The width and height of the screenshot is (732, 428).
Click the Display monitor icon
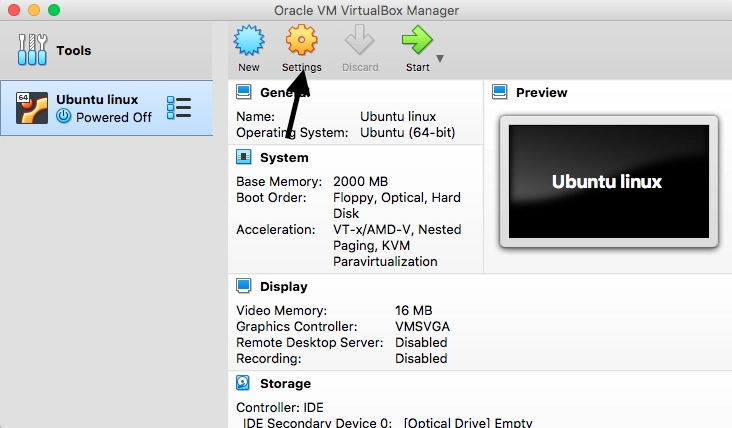243,287
